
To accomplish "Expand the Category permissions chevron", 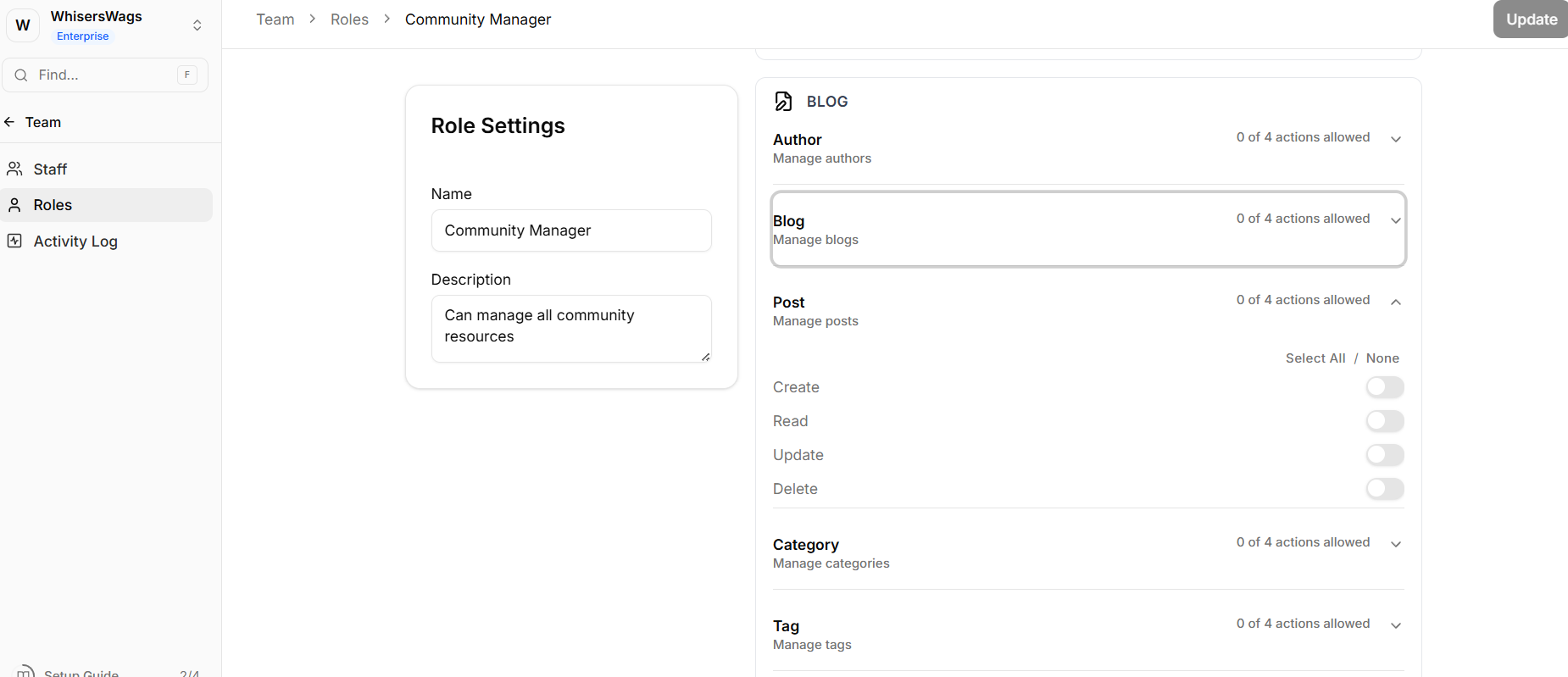I will pyautogui.click(x=1395, y=544).
